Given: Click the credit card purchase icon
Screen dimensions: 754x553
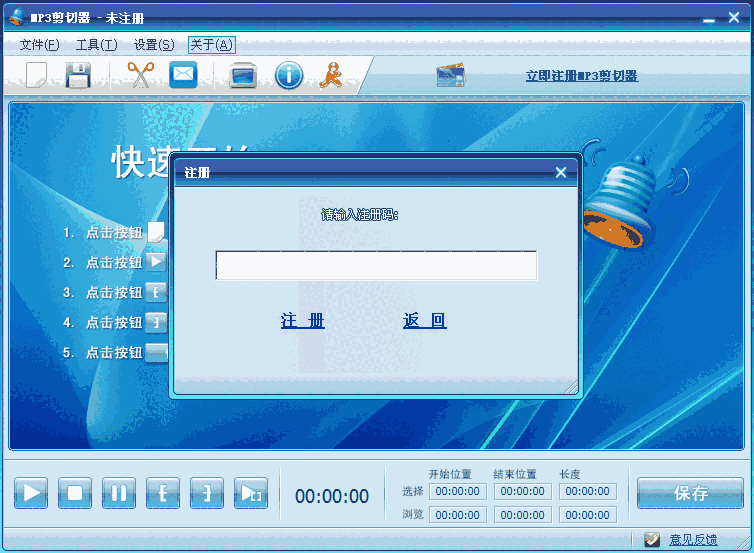Looking at the screenshot, I should point(451,75).
